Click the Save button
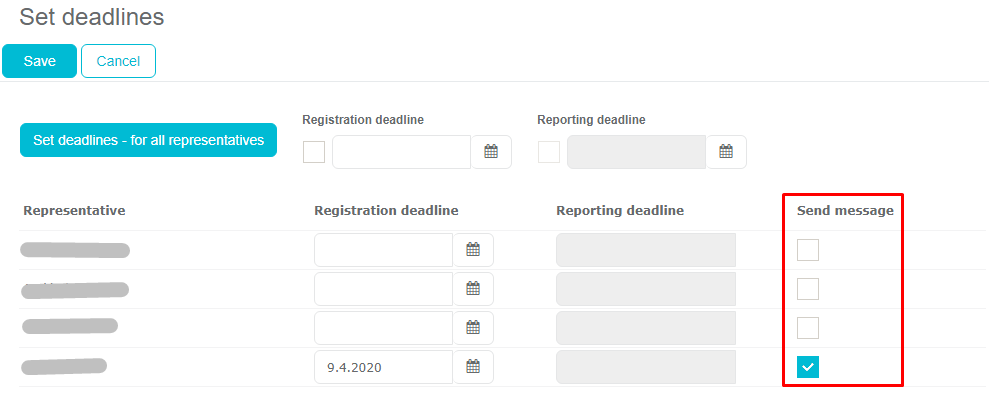The width and height of the screenshot is (989, 406). [x=39, y=61]
